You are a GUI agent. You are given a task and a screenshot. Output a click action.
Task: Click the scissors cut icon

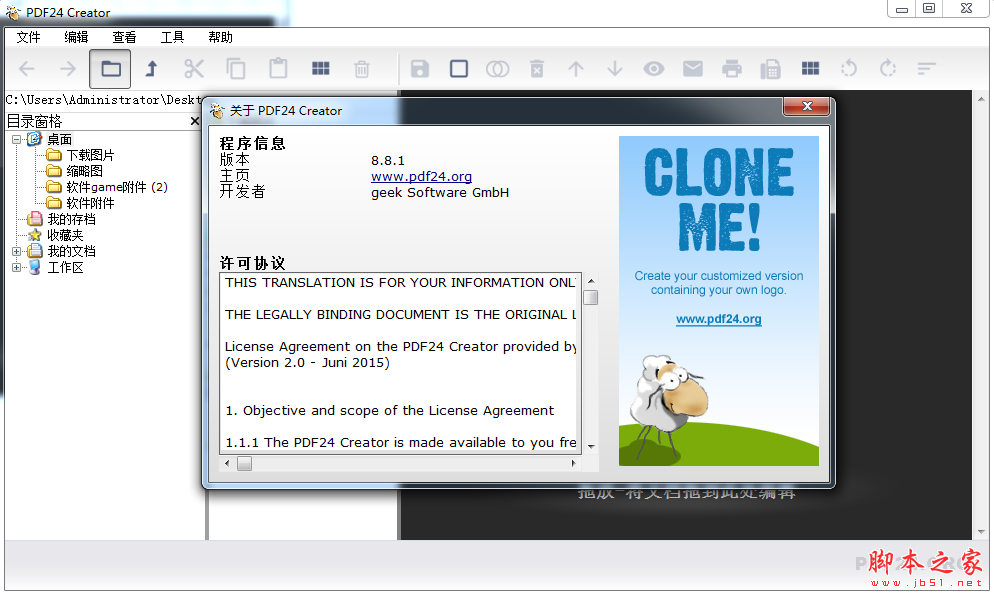pos(194,68)
